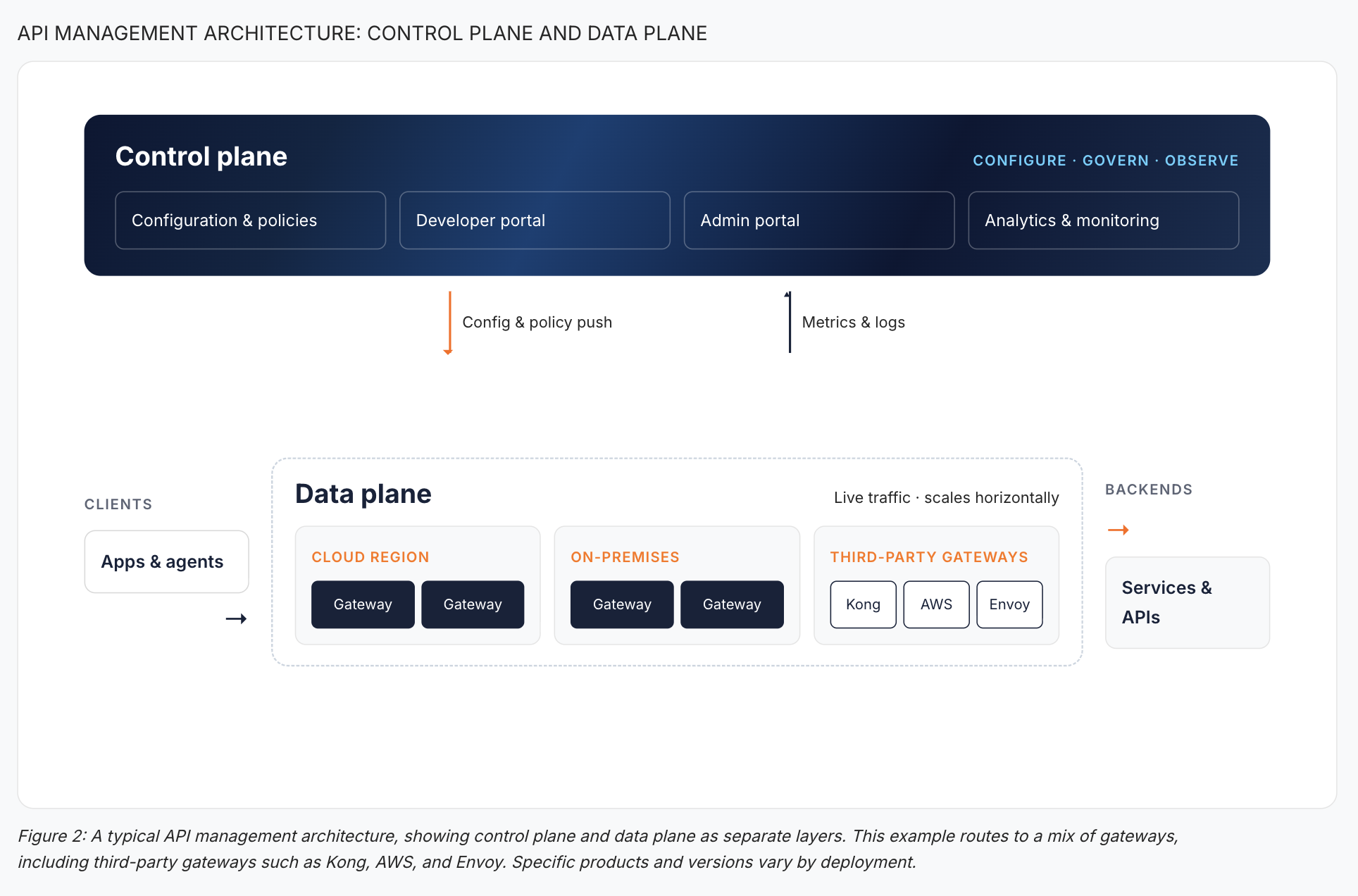Select first Gateway in Cloud Region
The image size is (1358, 896).
[x=363, y=604]
